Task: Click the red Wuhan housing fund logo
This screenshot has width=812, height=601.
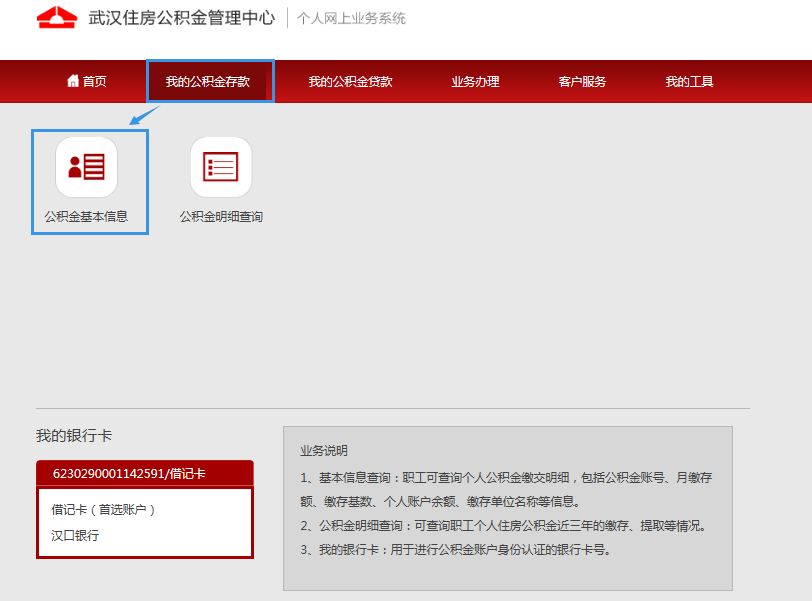Action: pos(57,18)
